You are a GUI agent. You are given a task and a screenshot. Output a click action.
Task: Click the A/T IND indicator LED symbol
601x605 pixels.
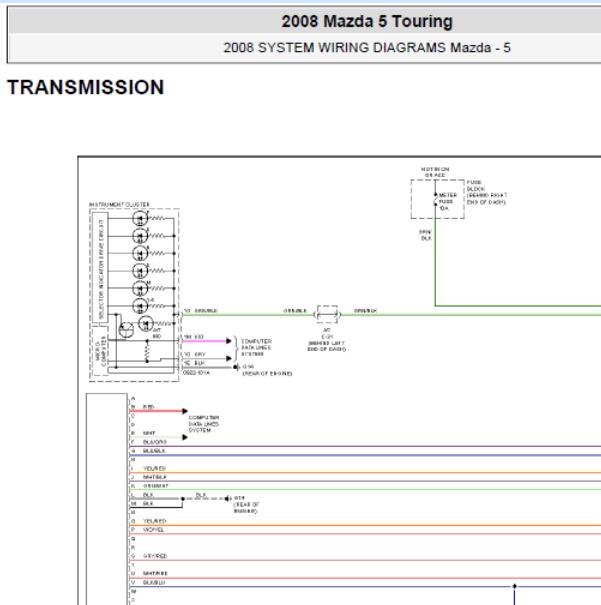(146, 323)
